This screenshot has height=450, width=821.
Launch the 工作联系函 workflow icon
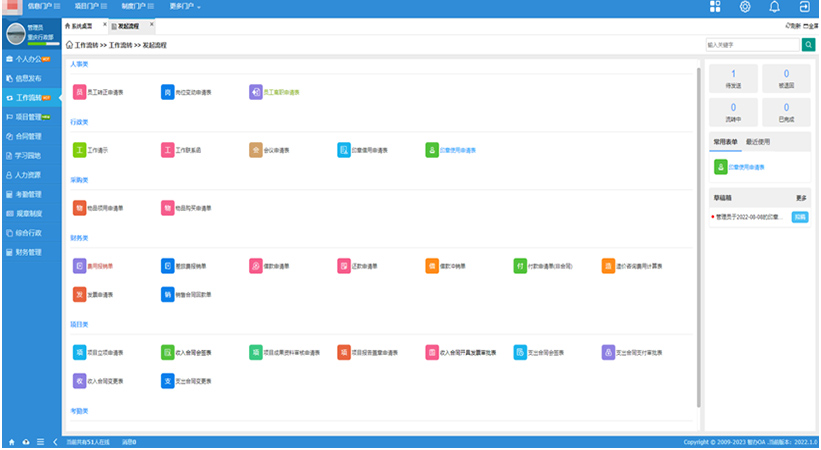[168, 150]
